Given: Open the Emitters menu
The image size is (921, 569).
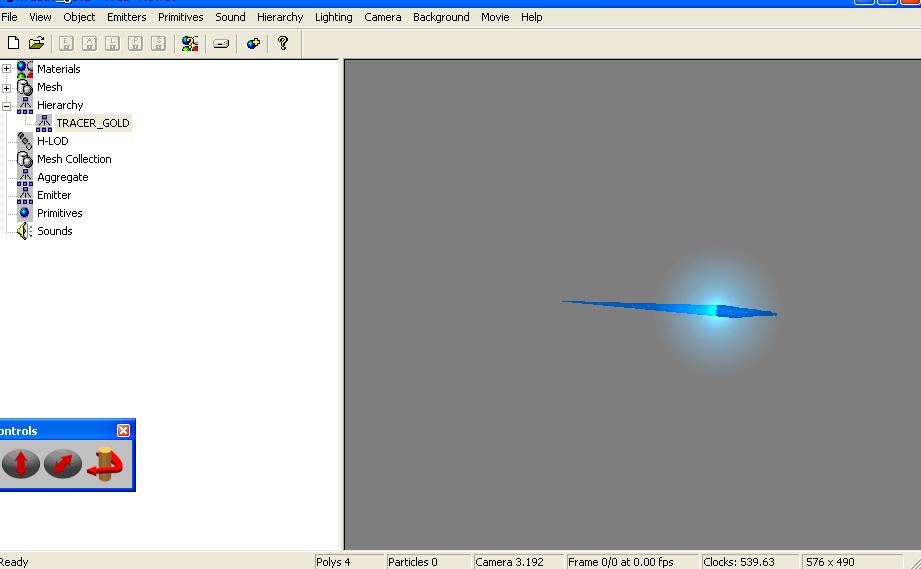Looking at the screenshot, I should click(x=126, y=17).
